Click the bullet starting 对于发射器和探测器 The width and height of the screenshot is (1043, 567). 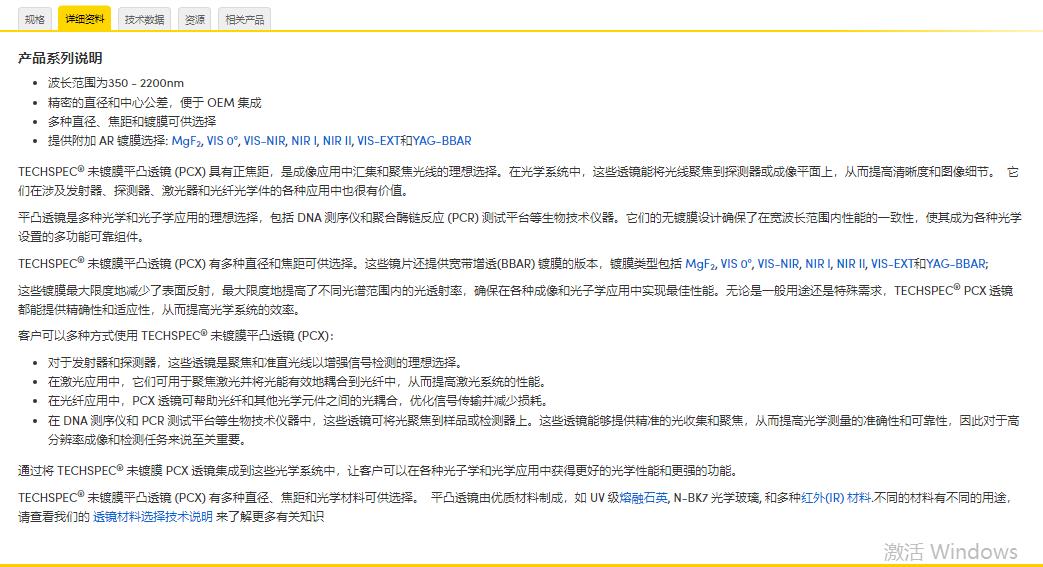point(255,363)
